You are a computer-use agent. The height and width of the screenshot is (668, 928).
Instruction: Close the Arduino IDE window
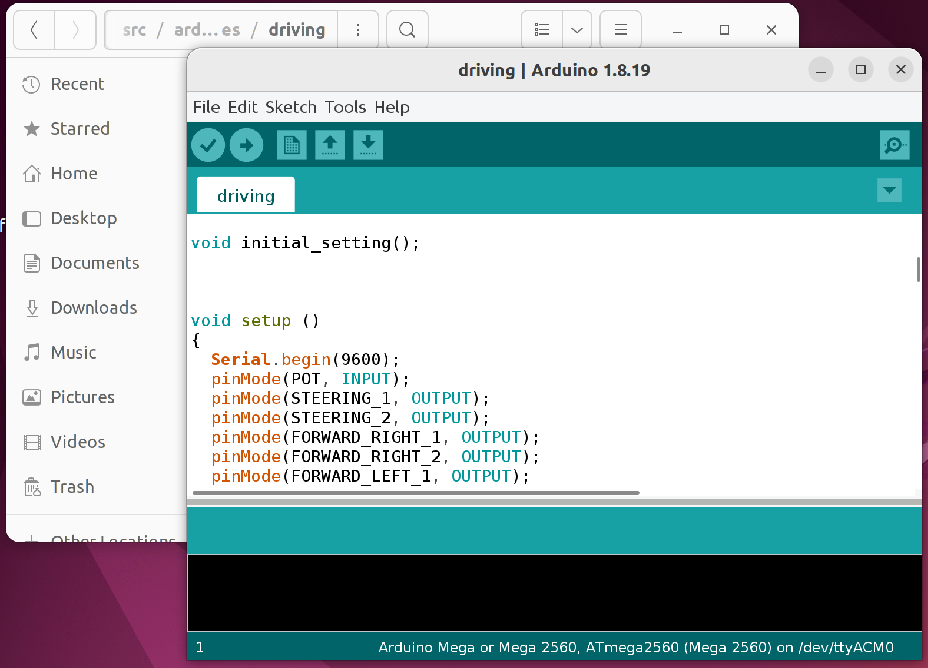901,70
